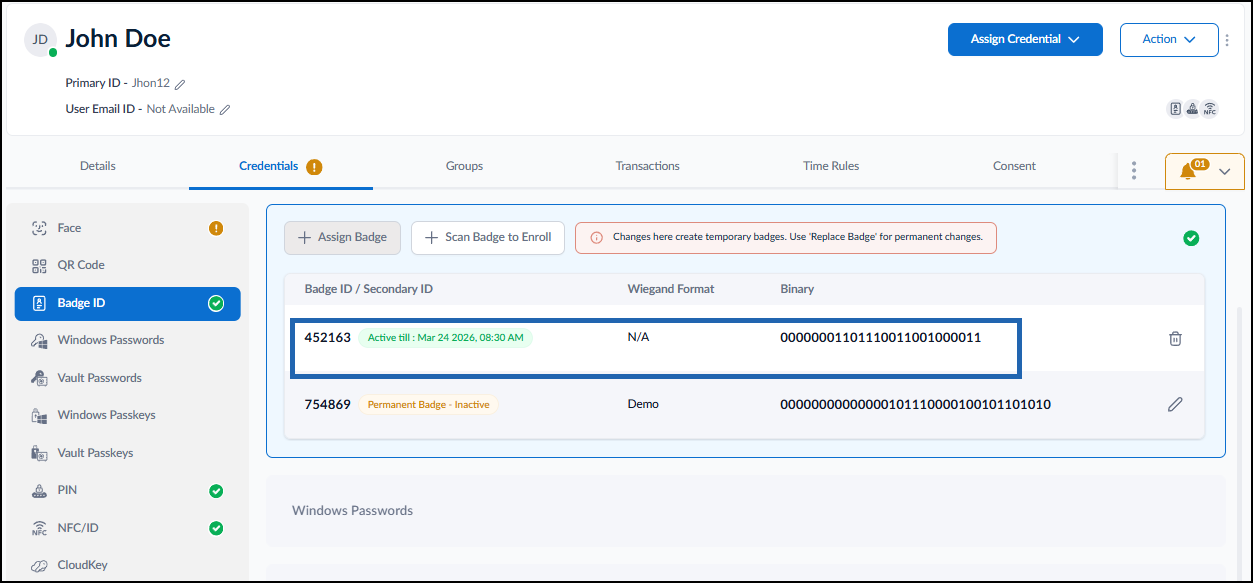Click the Jhon12 primary ID value
1253x583 pixels.
click(151, 84)
